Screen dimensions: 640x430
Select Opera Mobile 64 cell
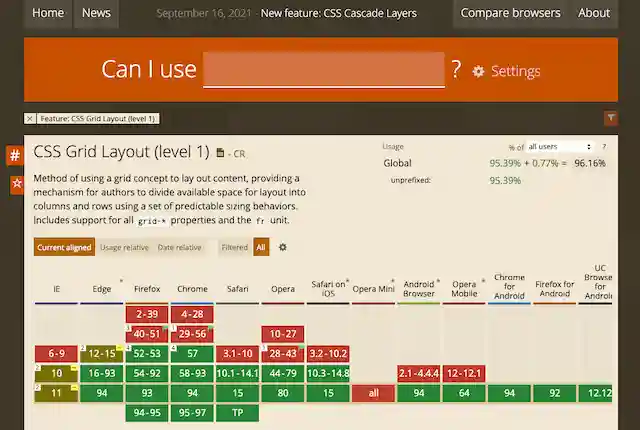tap(464, 393)
